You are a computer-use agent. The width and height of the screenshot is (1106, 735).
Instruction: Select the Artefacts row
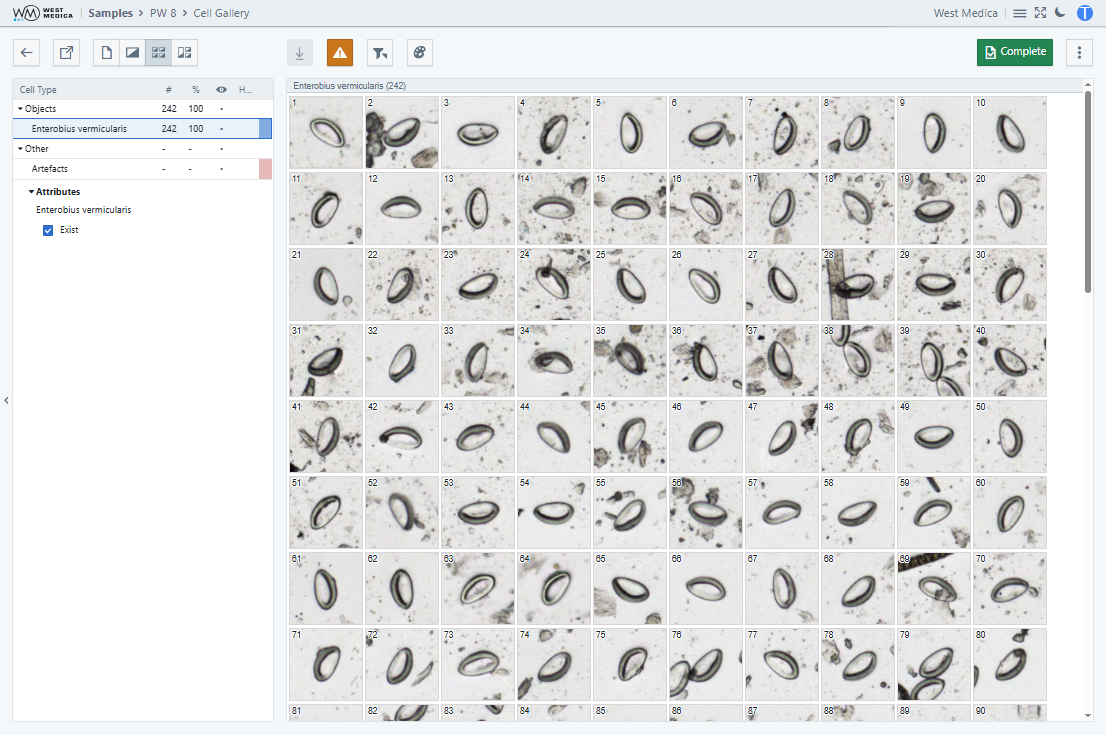click(142, 169)
